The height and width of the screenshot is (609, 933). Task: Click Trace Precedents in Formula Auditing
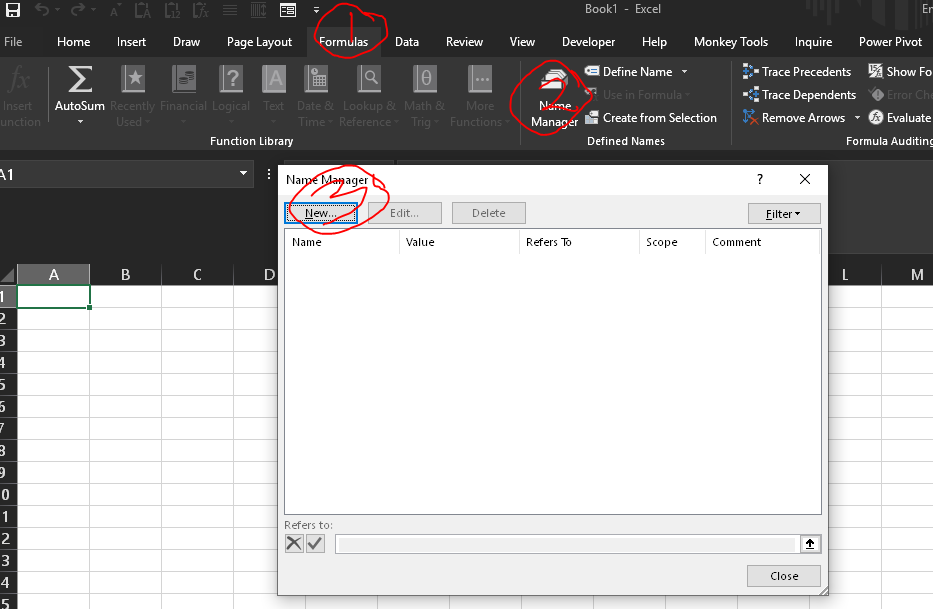point(797,71)
